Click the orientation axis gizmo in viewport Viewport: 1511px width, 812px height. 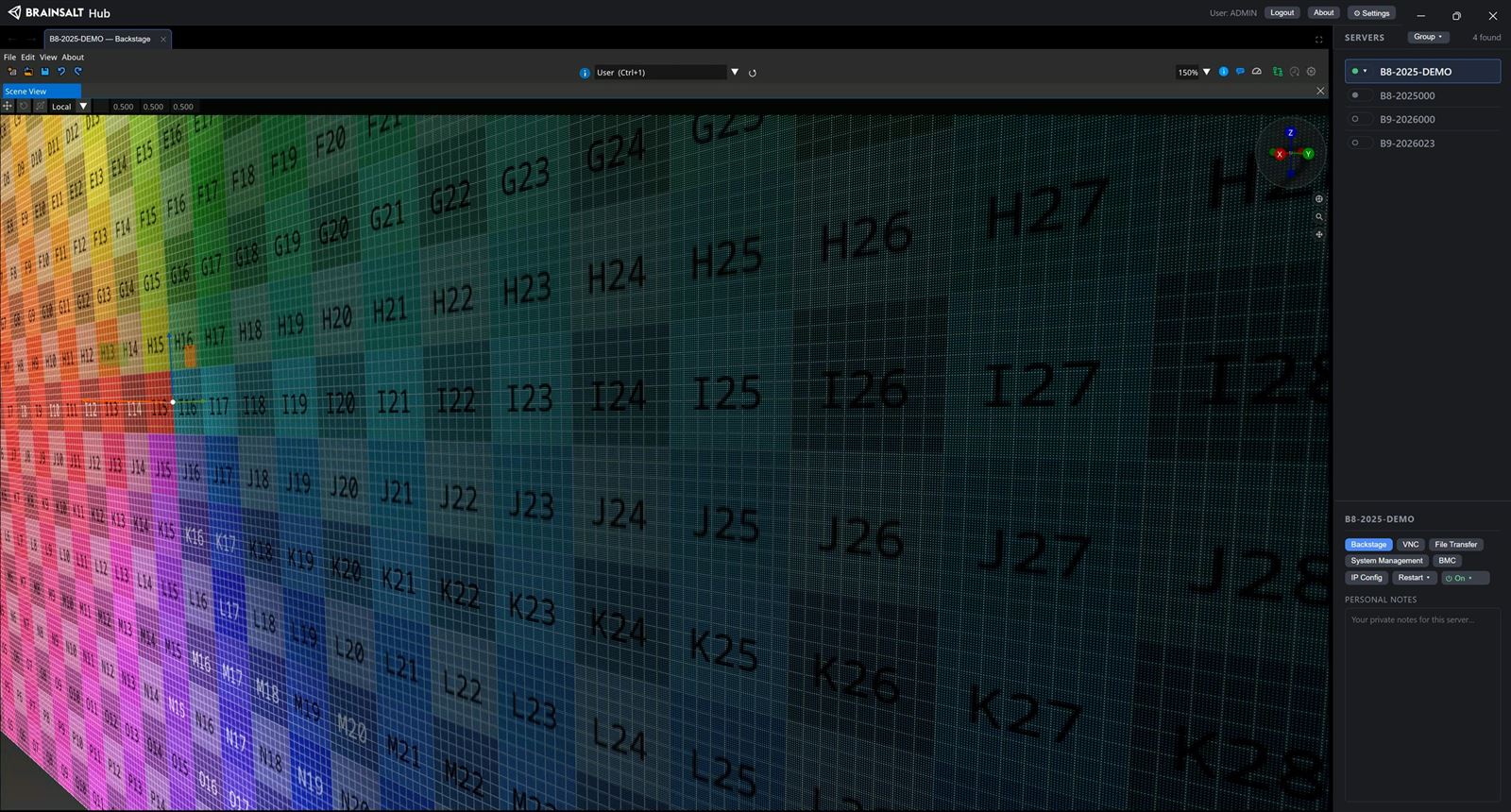point(1291,153)
